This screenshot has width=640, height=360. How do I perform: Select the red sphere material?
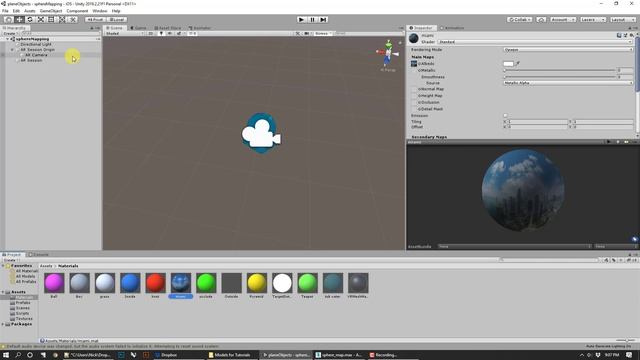pos(155,285)
